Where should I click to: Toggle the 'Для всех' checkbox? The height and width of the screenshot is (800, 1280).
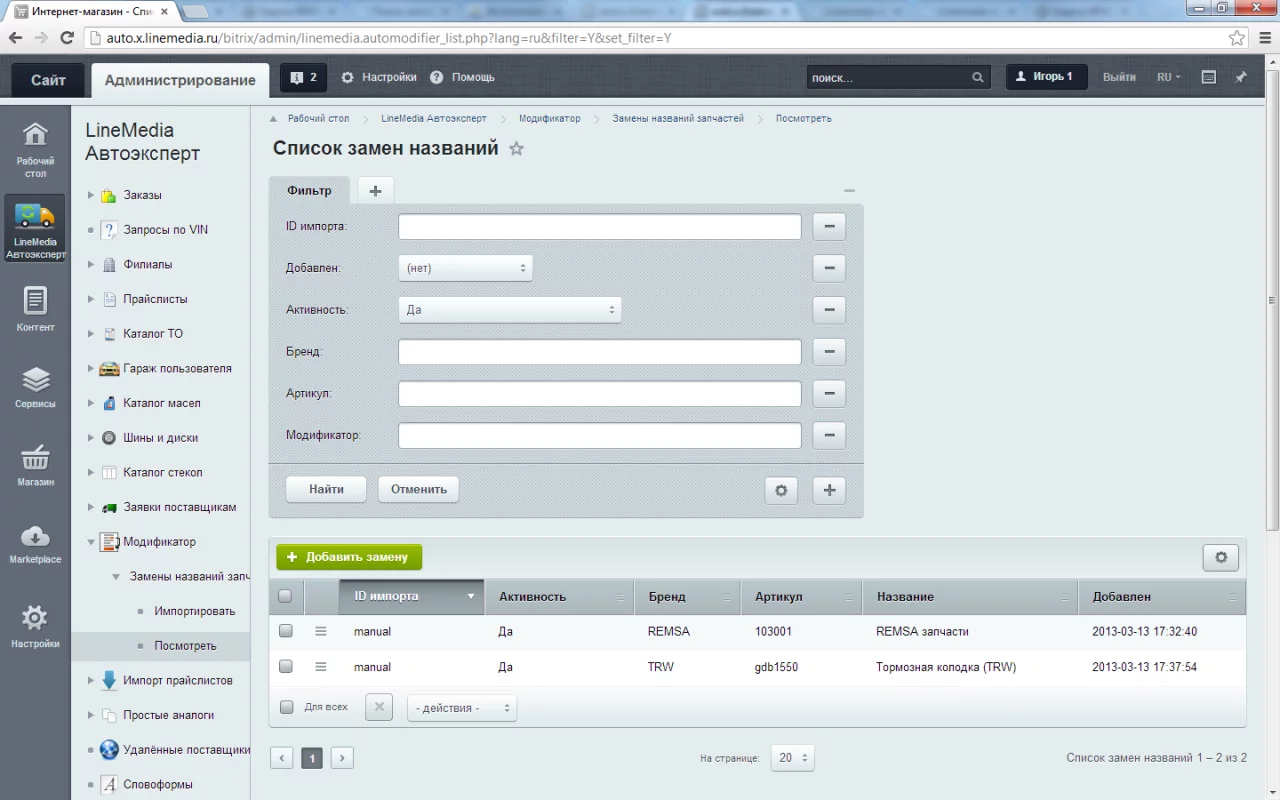[x=287, y=707]
